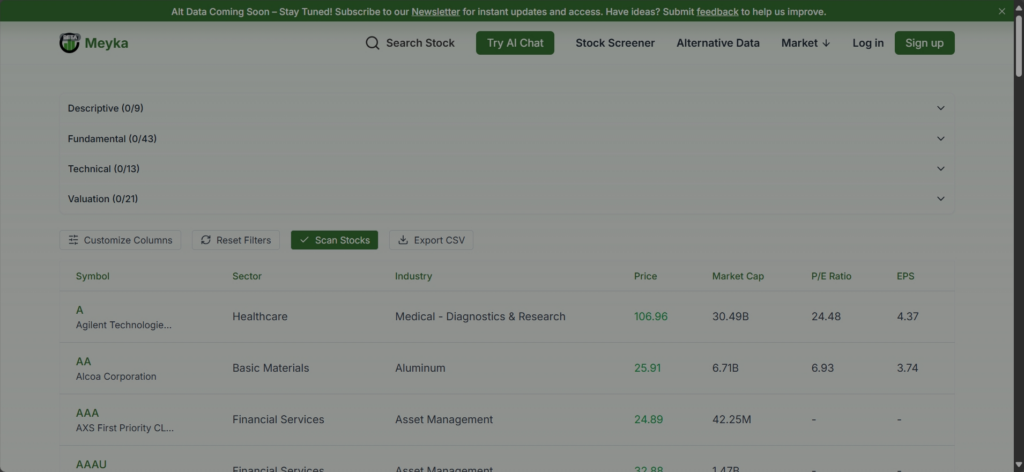Open stock symbol AAA
Screen dimensions: 1024x472
point(88,413)
